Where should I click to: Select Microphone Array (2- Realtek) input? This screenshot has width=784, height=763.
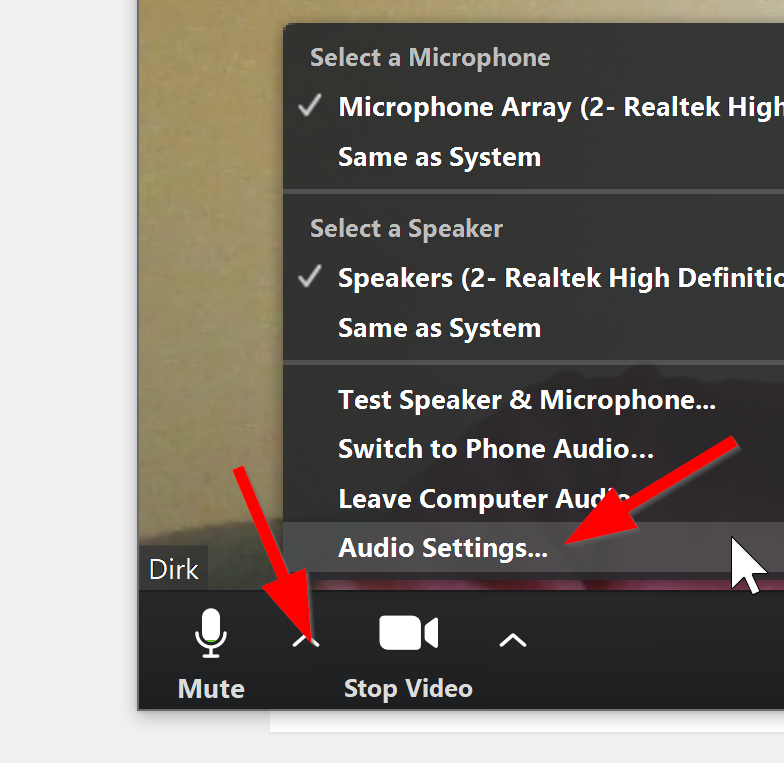[x=560, y=107]
